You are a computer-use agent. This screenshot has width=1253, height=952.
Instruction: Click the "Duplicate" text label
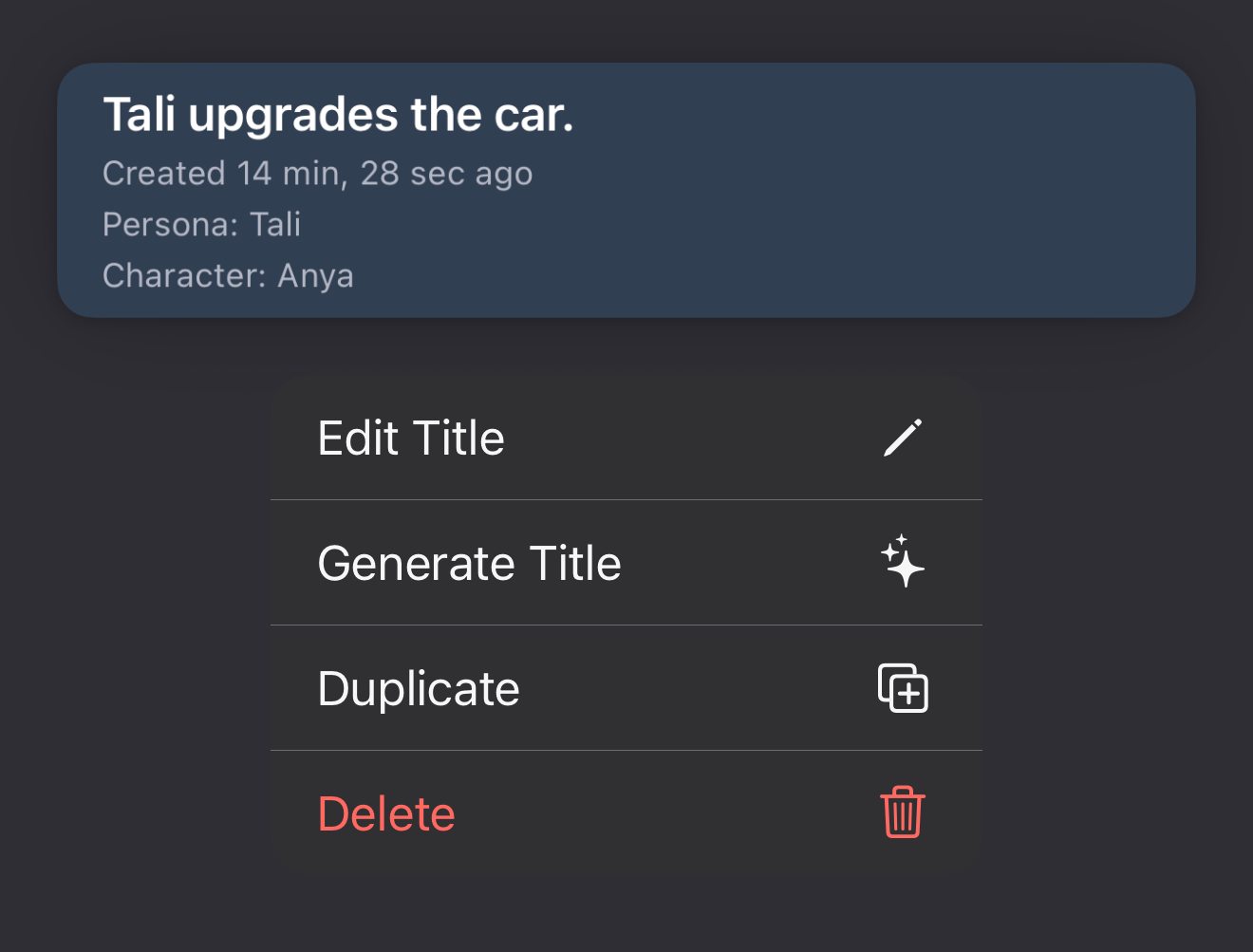point(419,690)
